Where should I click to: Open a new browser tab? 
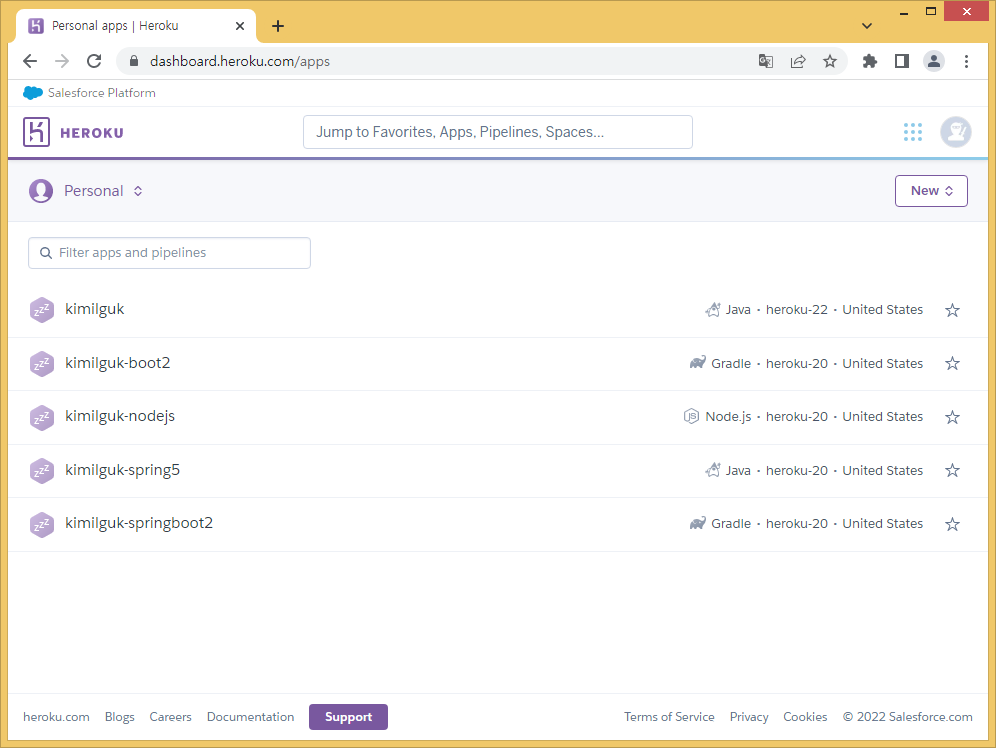coord(278,26)
